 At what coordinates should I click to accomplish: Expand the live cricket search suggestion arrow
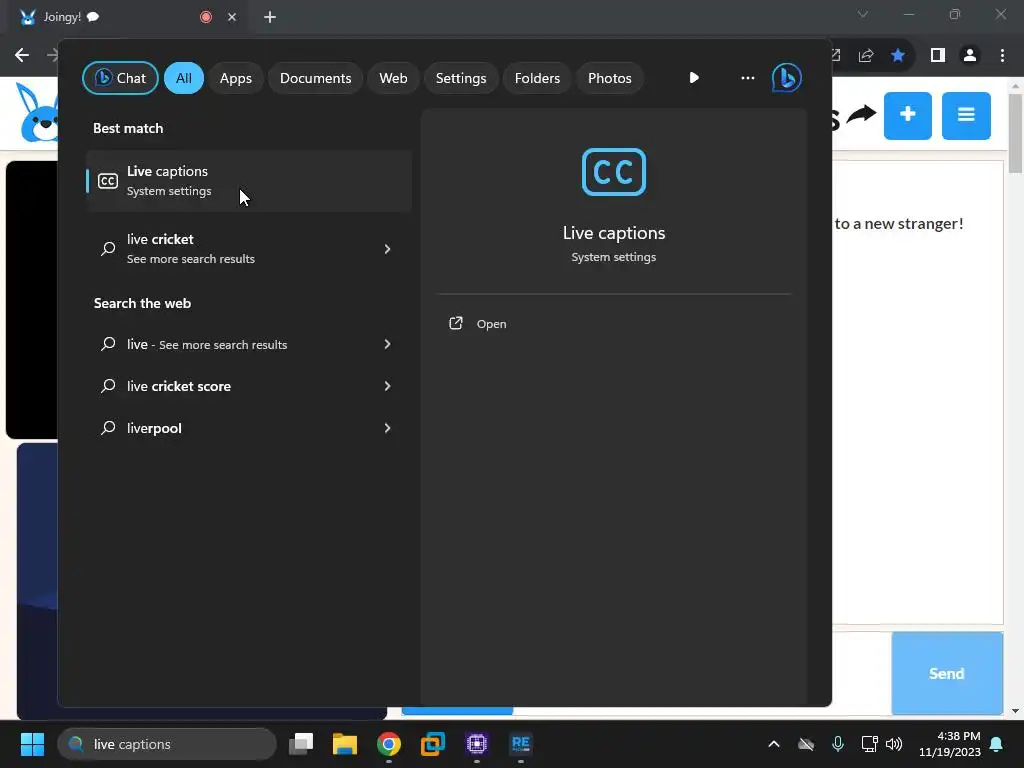point(387,249)
